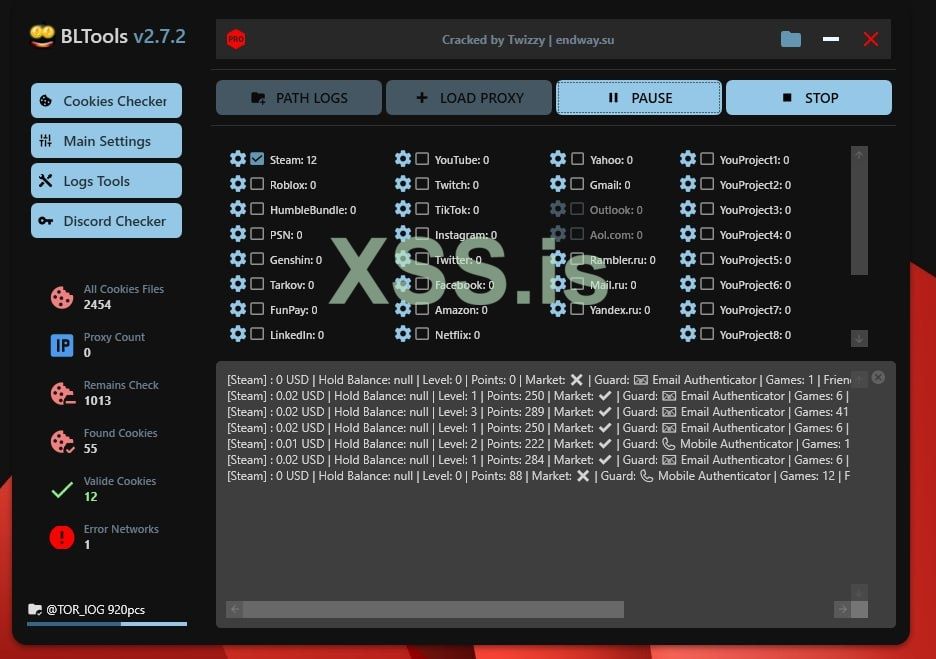Viewport: 936px width, 659px height.
Task: Open the Netflix settings gear icon
Action: pyautogui.click(x=403, y=334)
